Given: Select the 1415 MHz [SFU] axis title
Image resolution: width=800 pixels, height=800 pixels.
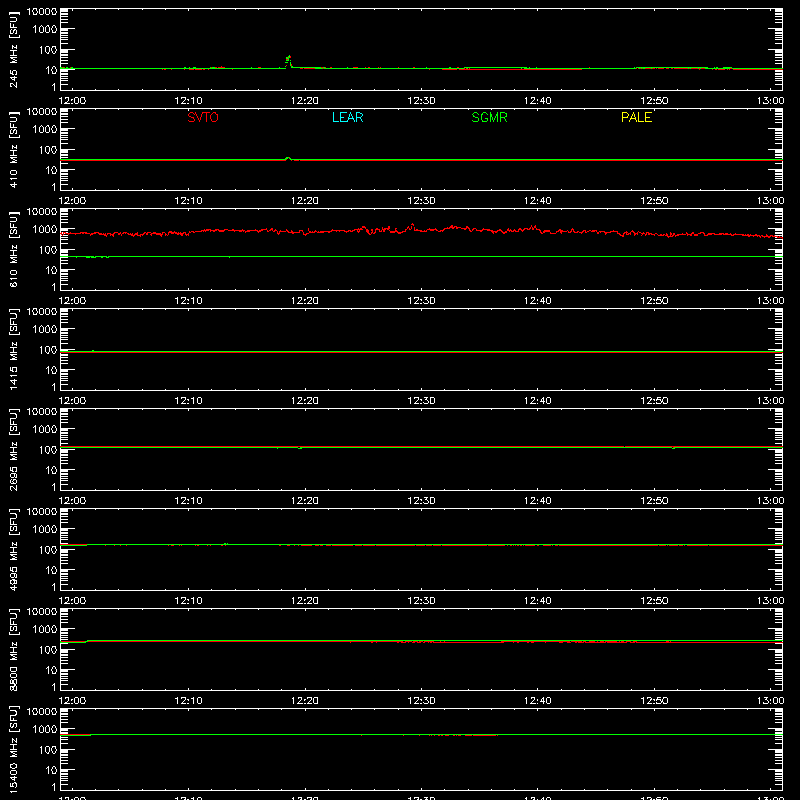Looking at the screenshot, I should point(13,349).
